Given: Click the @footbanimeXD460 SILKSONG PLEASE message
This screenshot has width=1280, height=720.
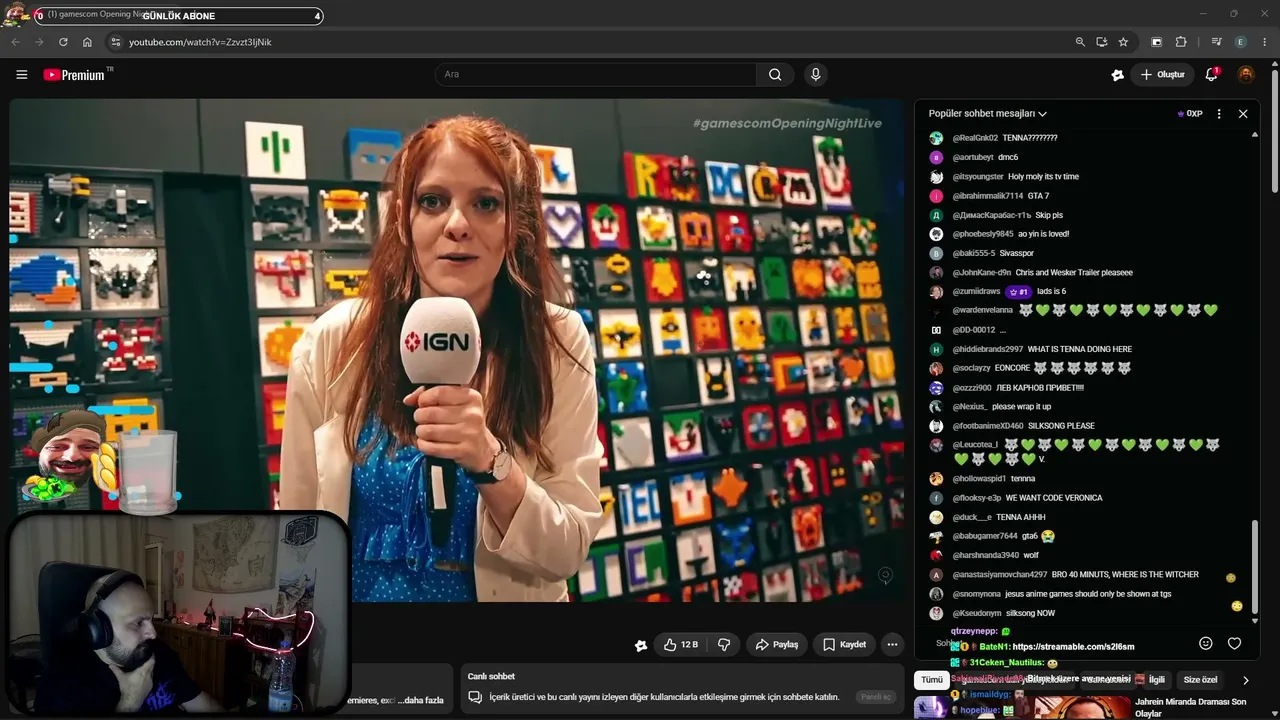Looking at the screenshot, I should (x=1061, y=426).
